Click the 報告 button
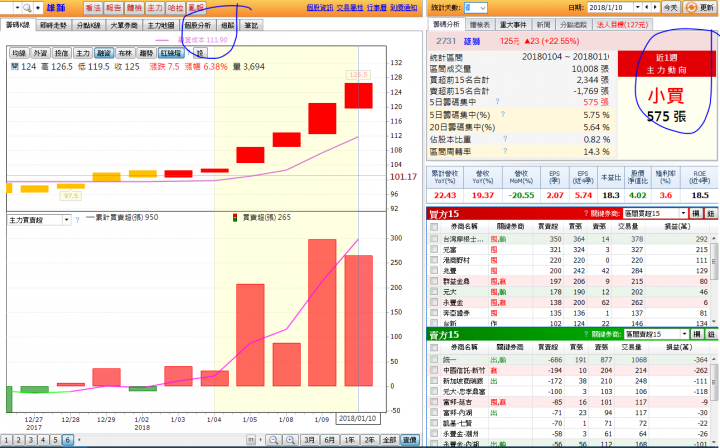Image resolution: width=720 pixels, height=448 pixels. (113, 8)
